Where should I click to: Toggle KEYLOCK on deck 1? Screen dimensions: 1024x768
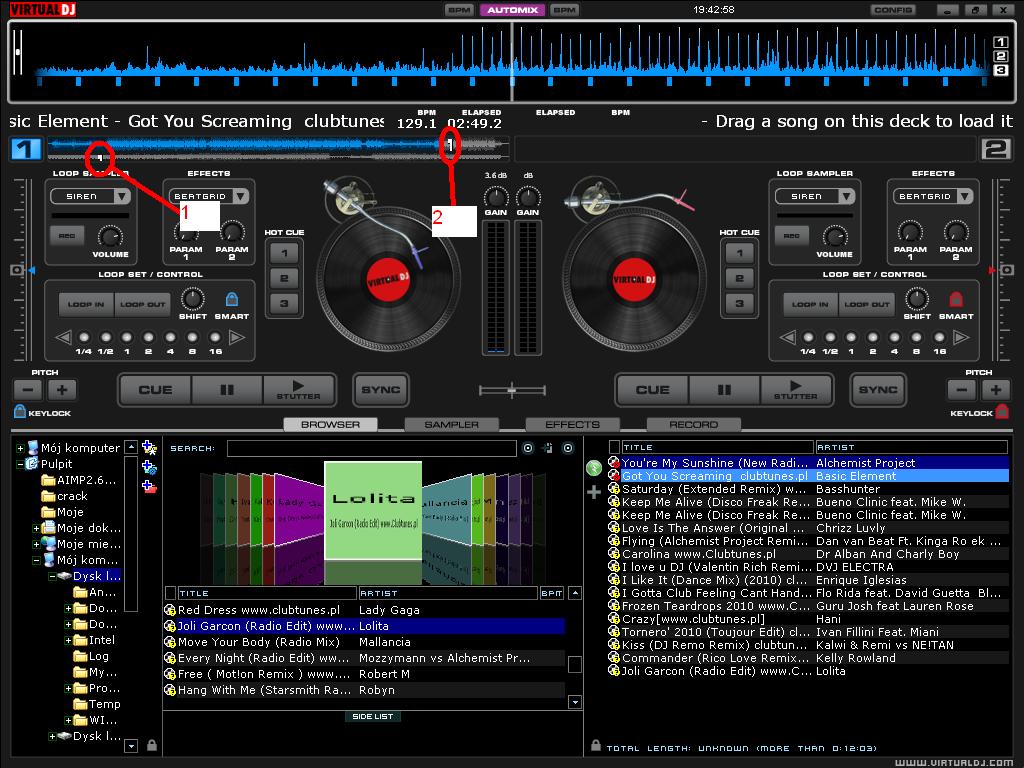pos(20,411)
